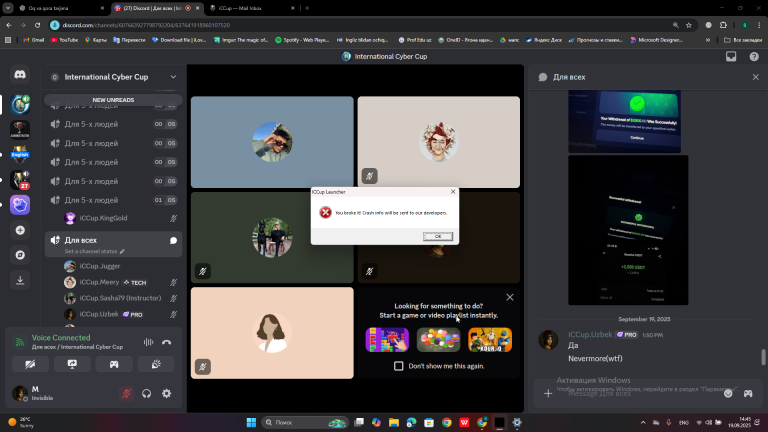Open Discord help question mark icon

coord(754,57)
